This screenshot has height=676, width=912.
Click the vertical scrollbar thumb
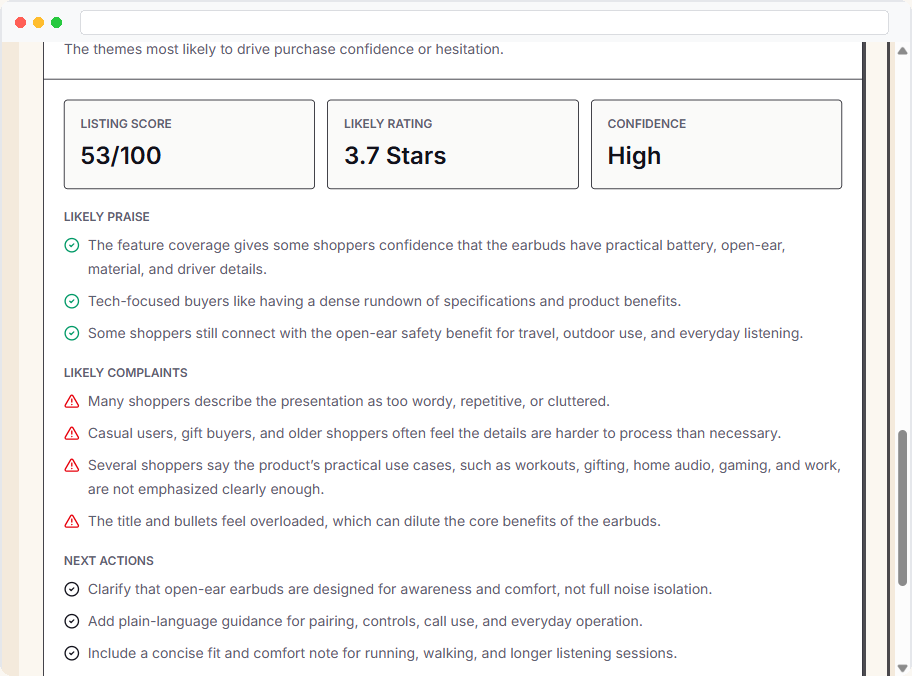tap(902, 508)
